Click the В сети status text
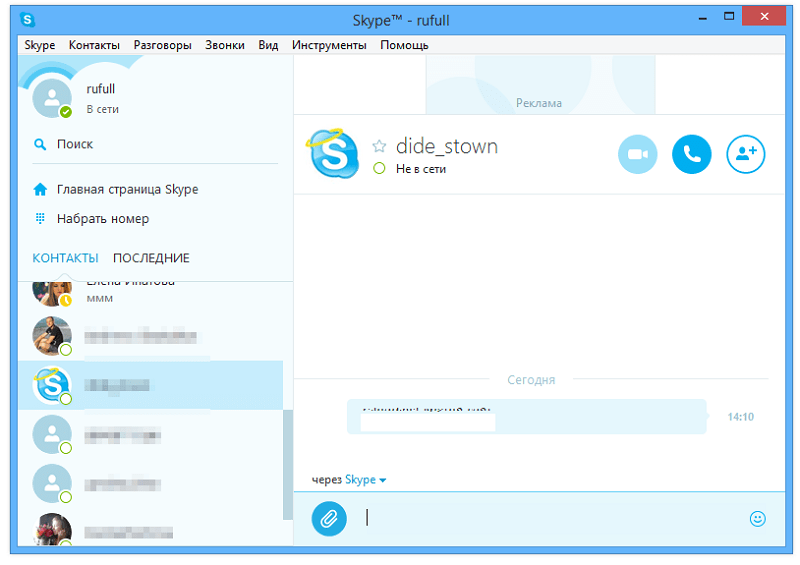 [x=103, y=109]
